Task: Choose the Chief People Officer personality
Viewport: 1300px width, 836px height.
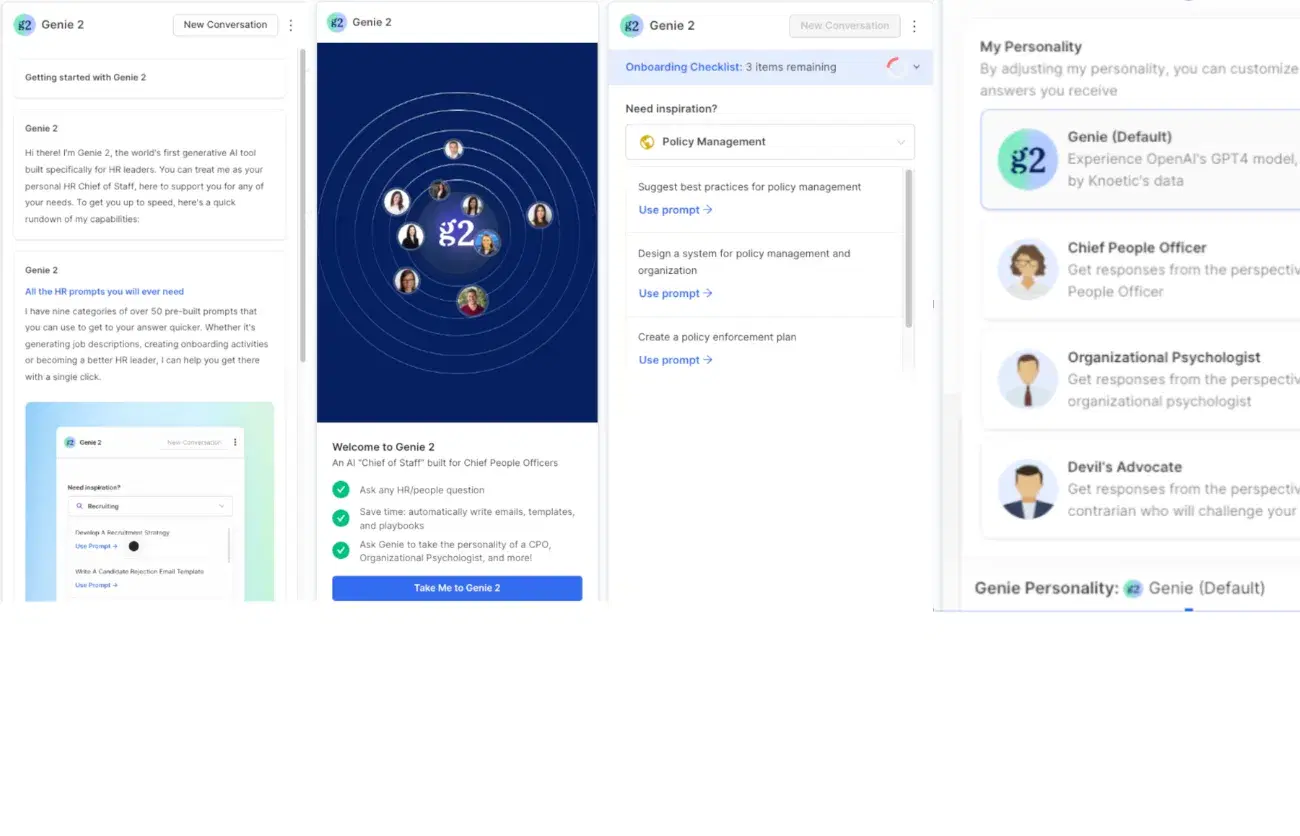Action: [1140, 269]
